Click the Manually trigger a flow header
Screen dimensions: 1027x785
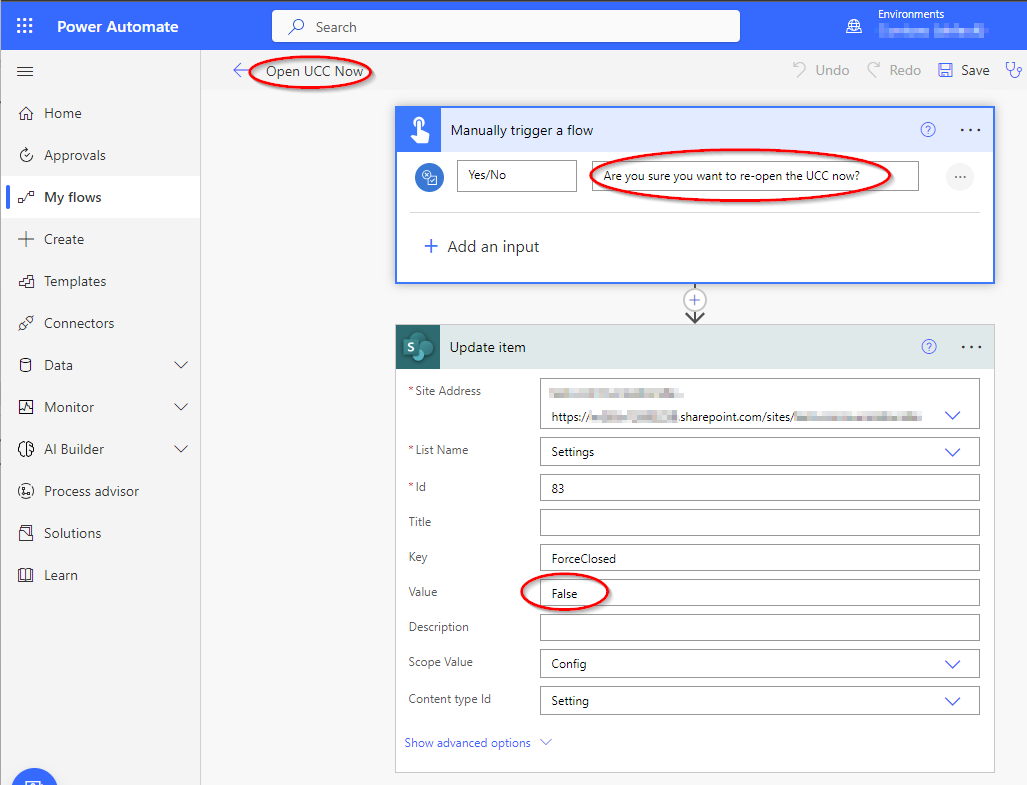click(695, 130)
